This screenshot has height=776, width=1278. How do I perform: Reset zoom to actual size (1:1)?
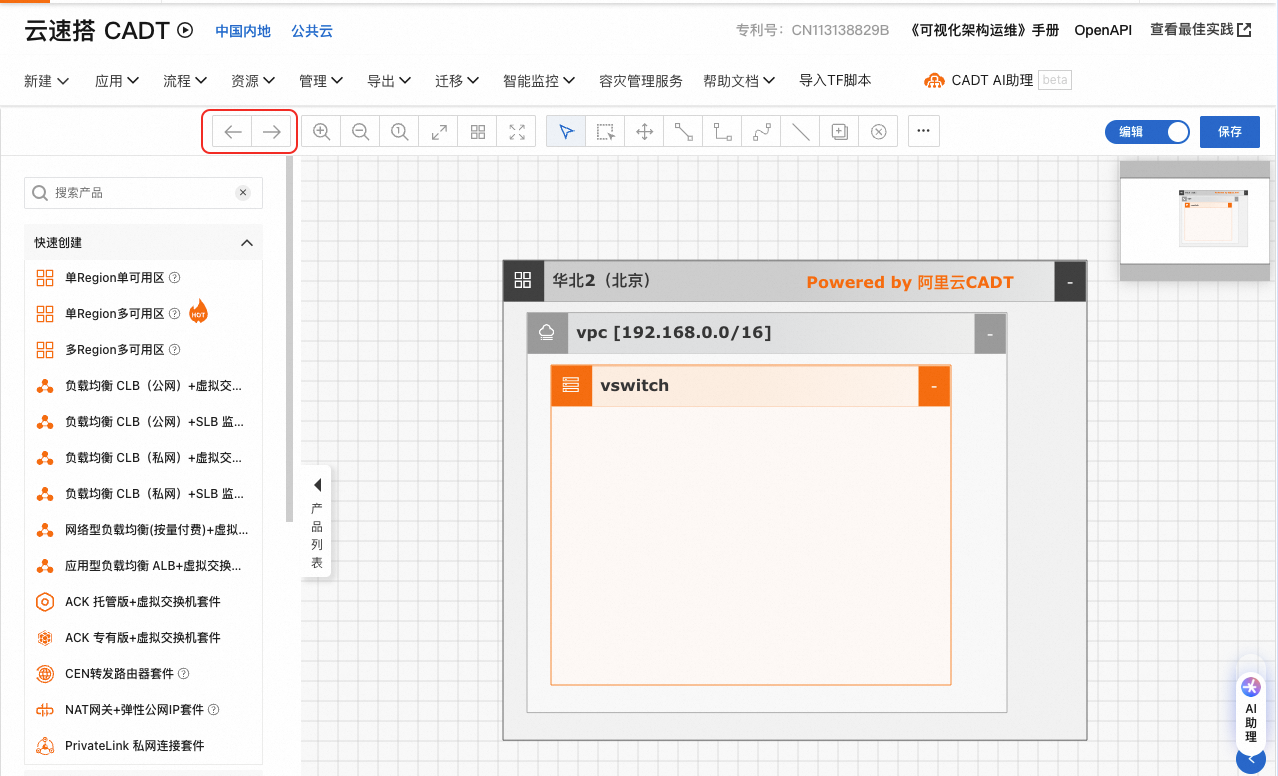click(399, 132)
